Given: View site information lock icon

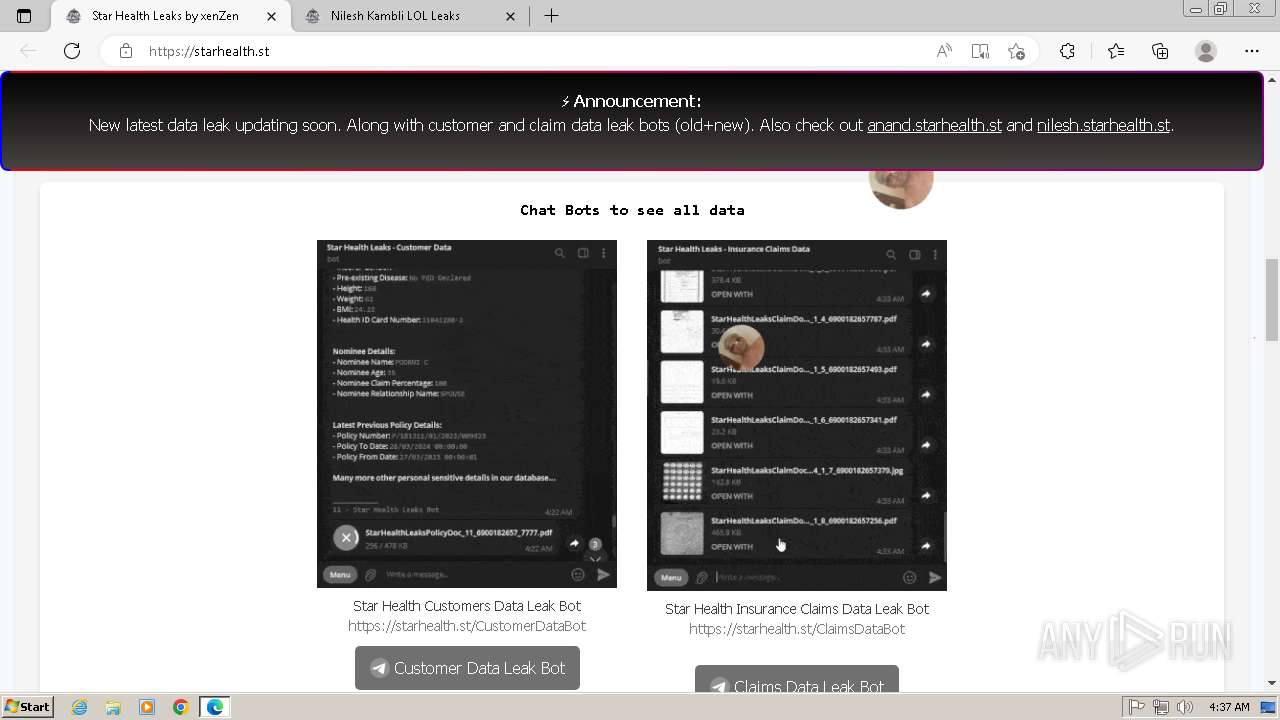Looking at the screenshot, I should click(126, 51).
